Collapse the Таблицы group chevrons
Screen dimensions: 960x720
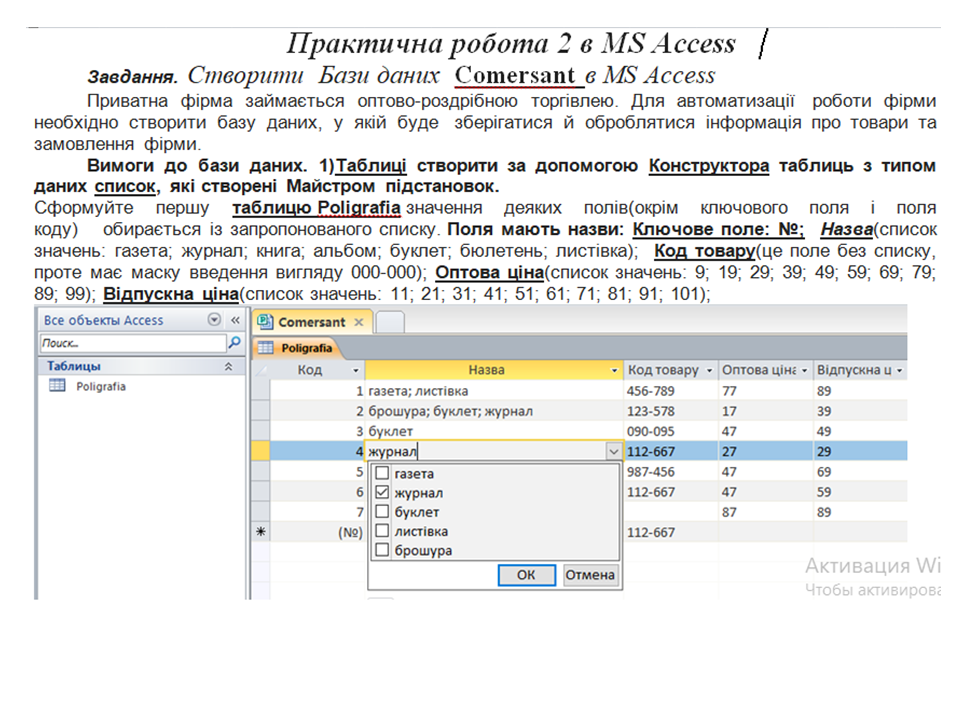coord(228,366)
